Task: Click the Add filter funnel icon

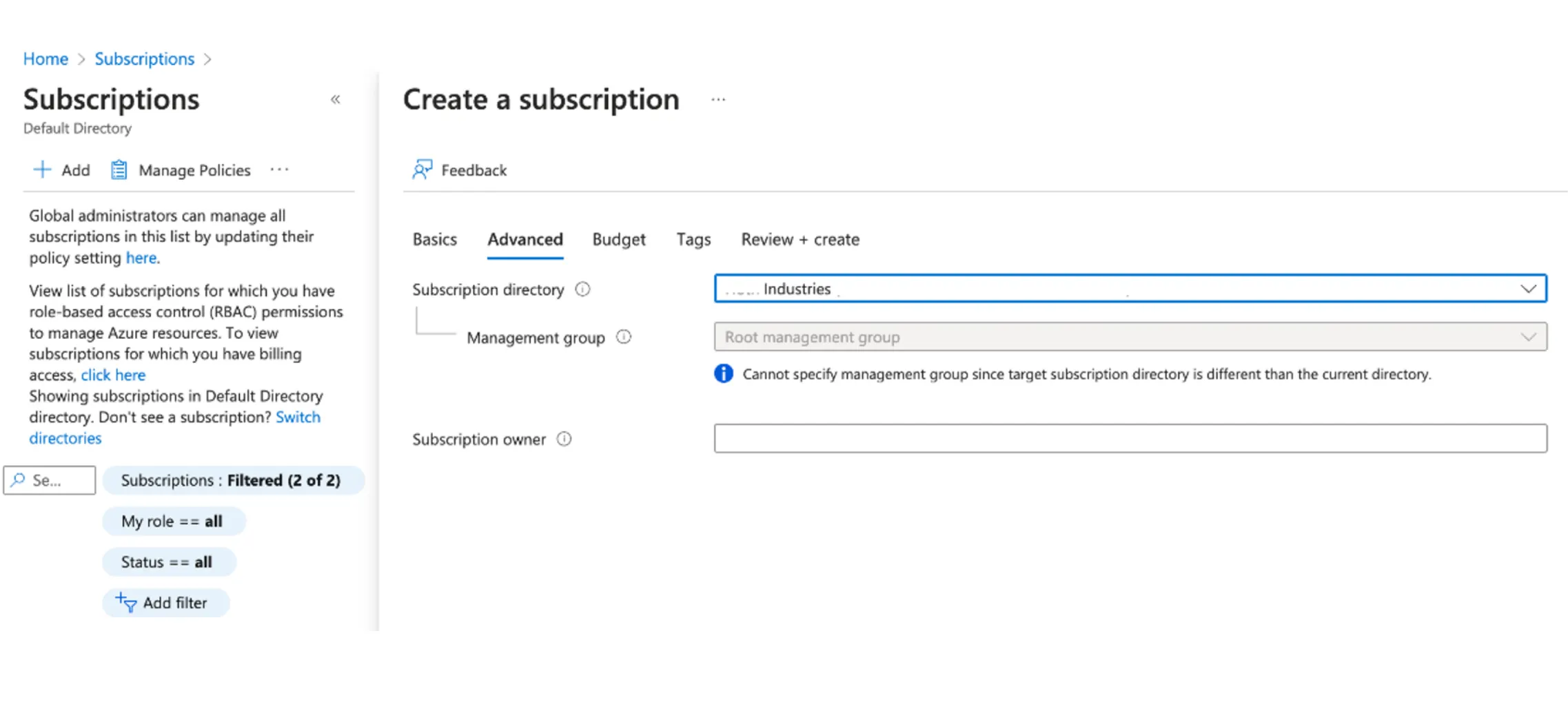Action: [125, 603]
